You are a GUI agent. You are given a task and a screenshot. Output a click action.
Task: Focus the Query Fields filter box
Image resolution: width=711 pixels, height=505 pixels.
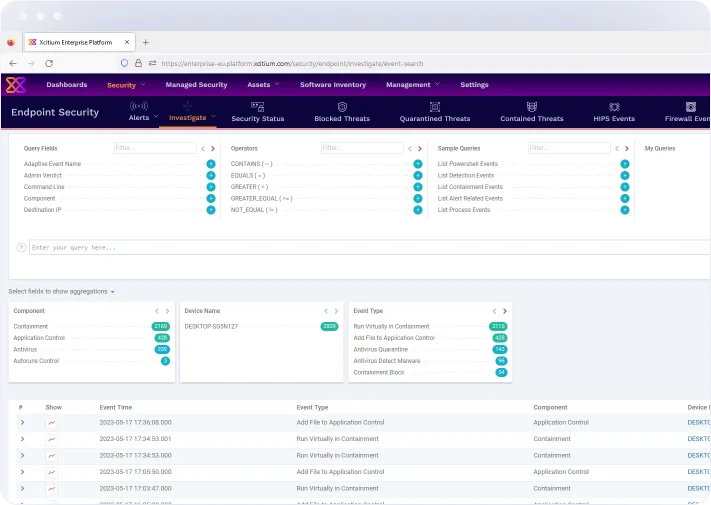[x=155, y=148]
